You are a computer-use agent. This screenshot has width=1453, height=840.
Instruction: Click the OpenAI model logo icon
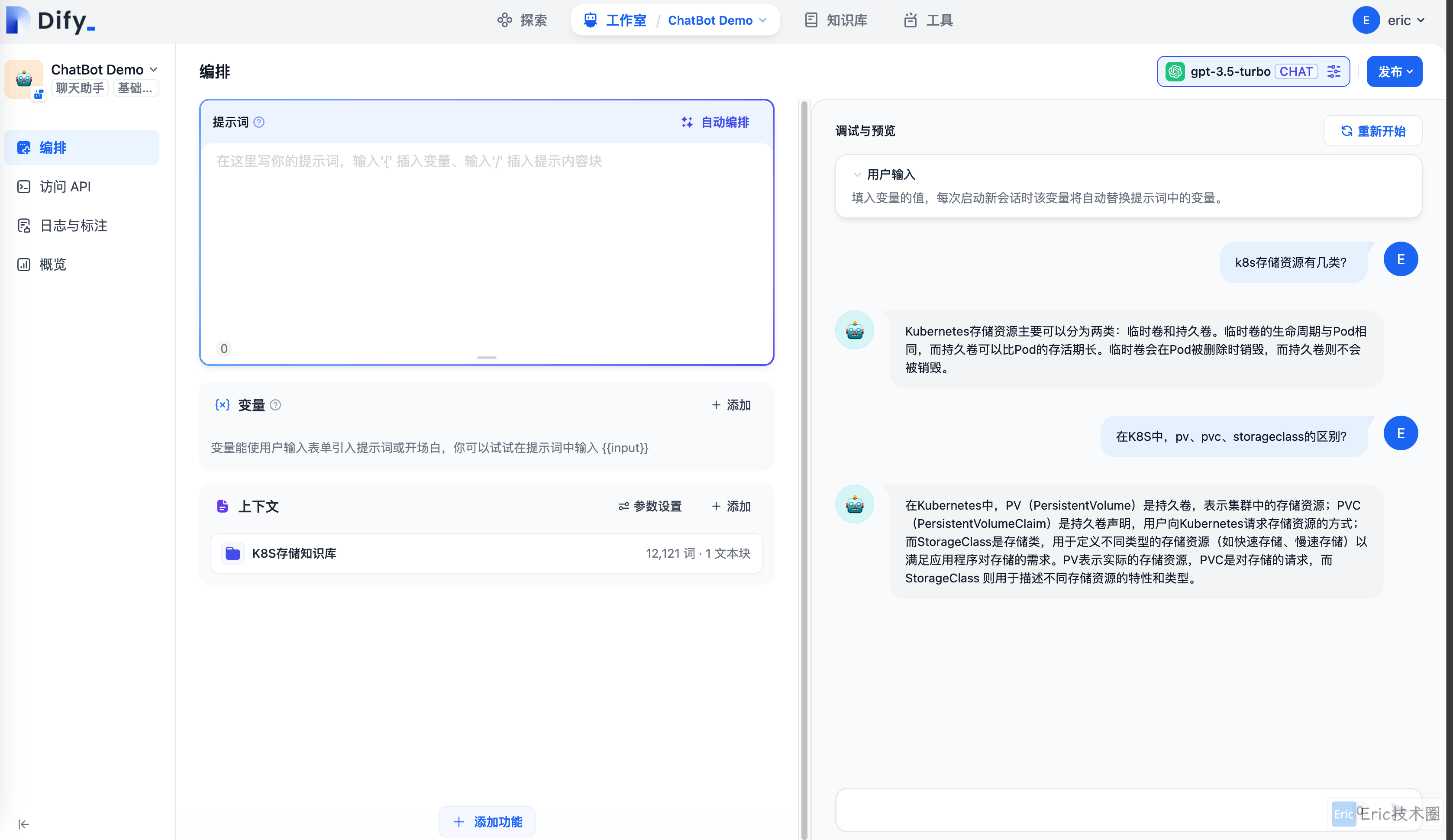1175,71
